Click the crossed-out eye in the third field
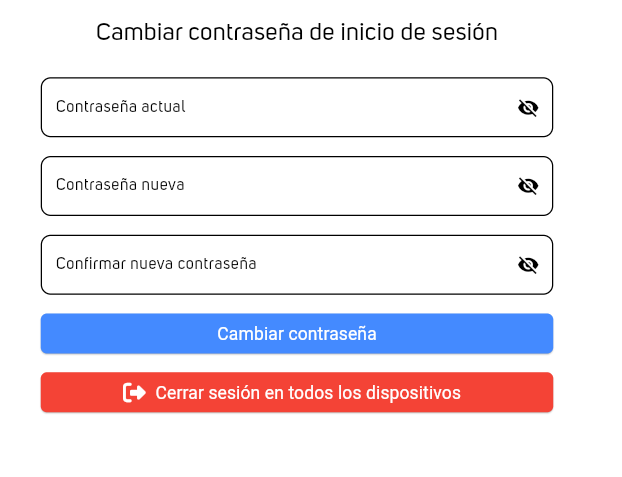Image resolution: width=622 pixels, height=477 pixels. click(x=528, y=265)
